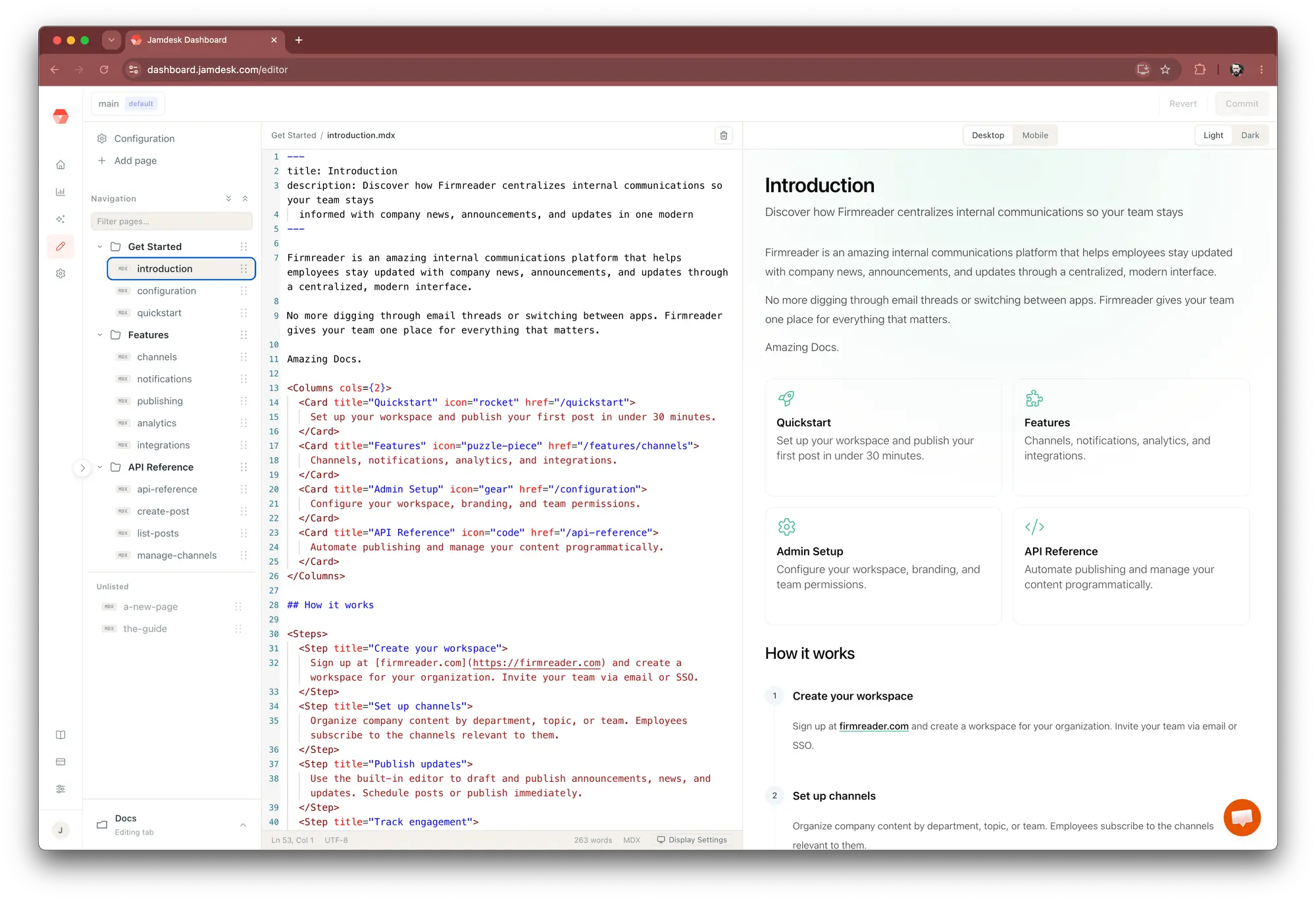Collapse the Get Started folder
Viewport: 1316px width, 901px height.
pos(100,247)
